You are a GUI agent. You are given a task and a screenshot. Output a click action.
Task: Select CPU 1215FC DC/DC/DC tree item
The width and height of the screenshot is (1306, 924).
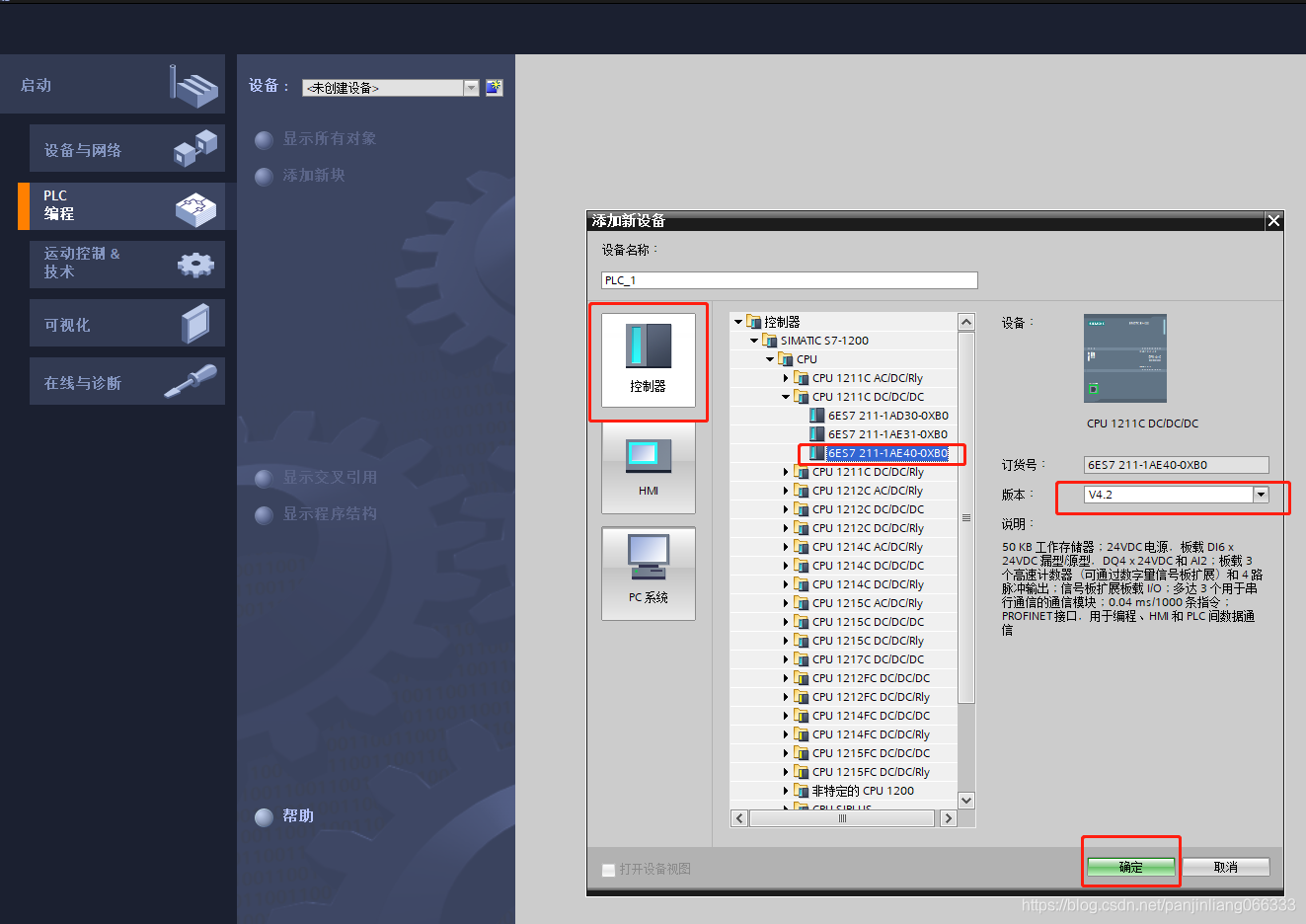871,753
